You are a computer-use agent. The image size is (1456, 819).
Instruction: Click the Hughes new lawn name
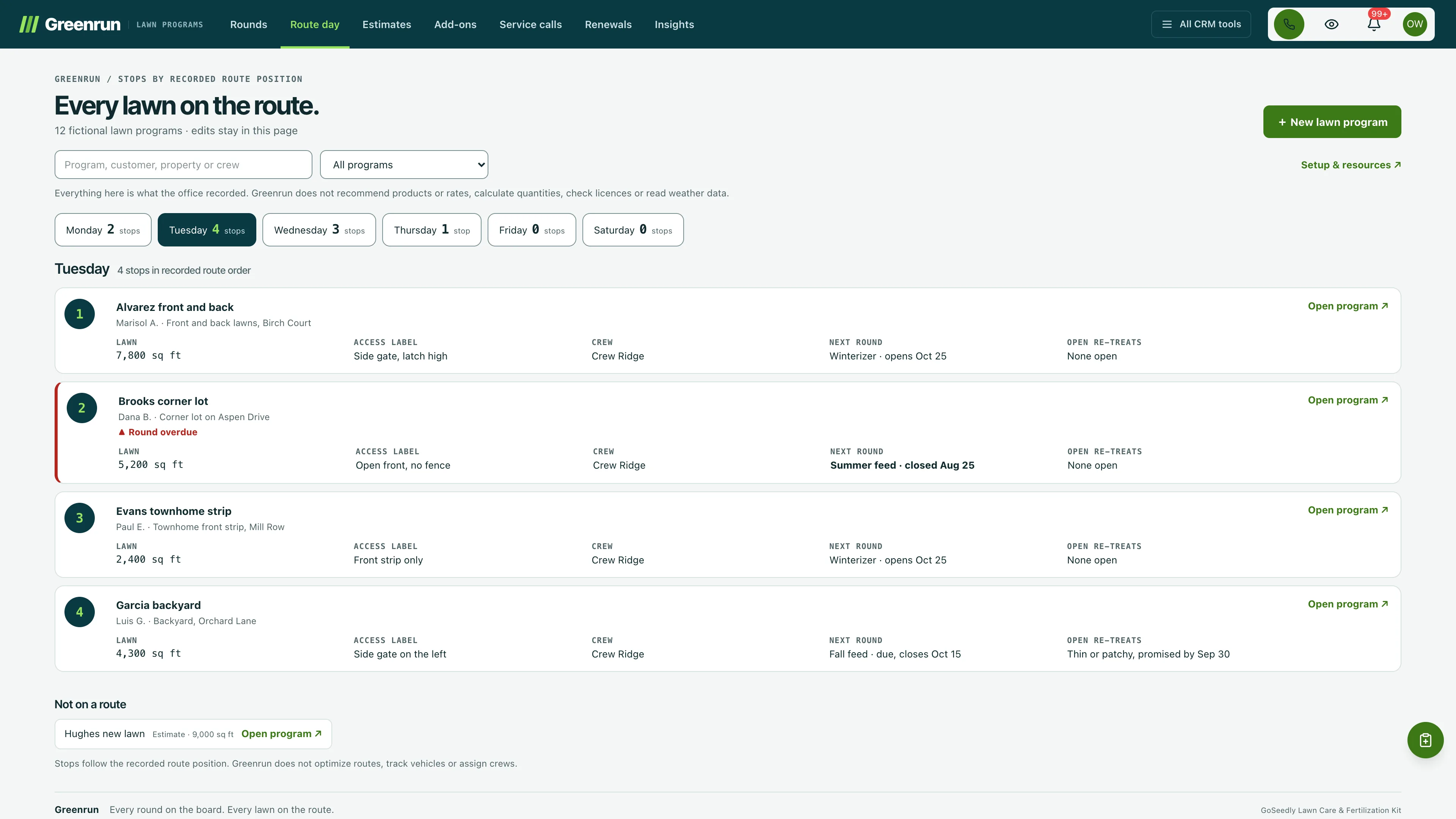(x=105, y=734)
